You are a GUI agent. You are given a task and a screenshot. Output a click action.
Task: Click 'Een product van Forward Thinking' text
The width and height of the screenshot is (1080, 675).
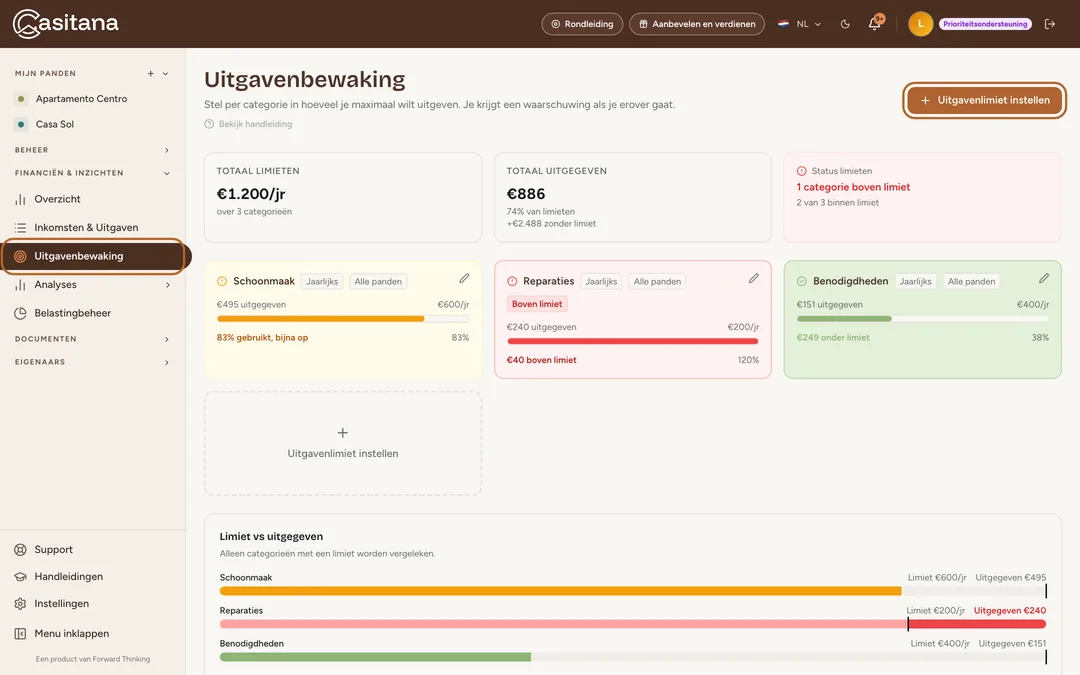(x=92, y=659)
